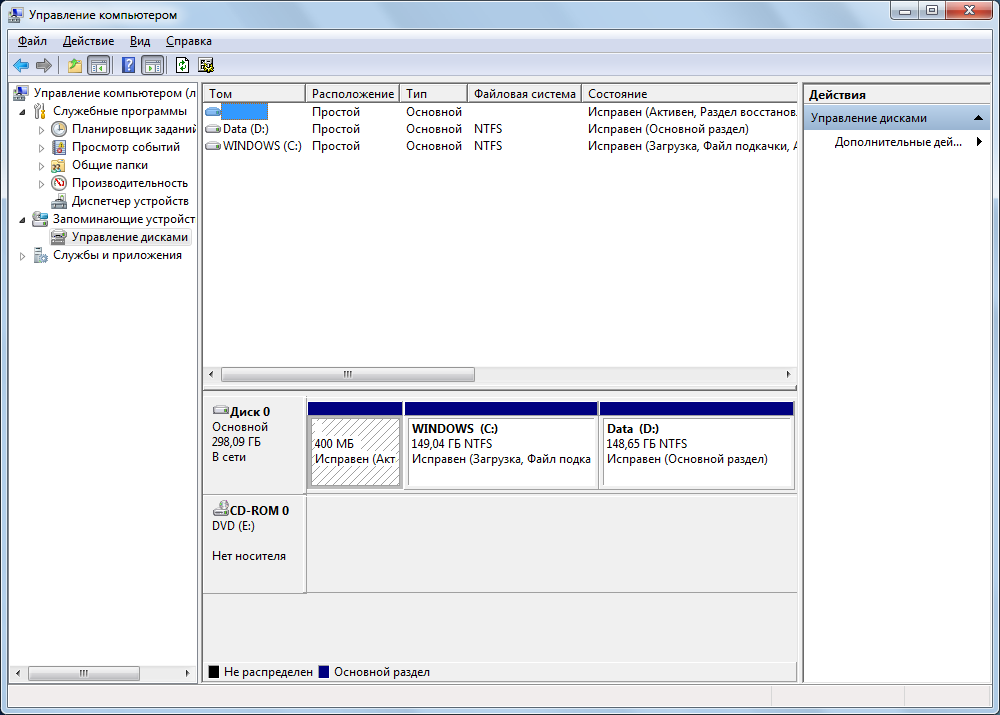Open Дополнительные действия submenu
The image size is (1000, 715).
click(x=897, y=142)
